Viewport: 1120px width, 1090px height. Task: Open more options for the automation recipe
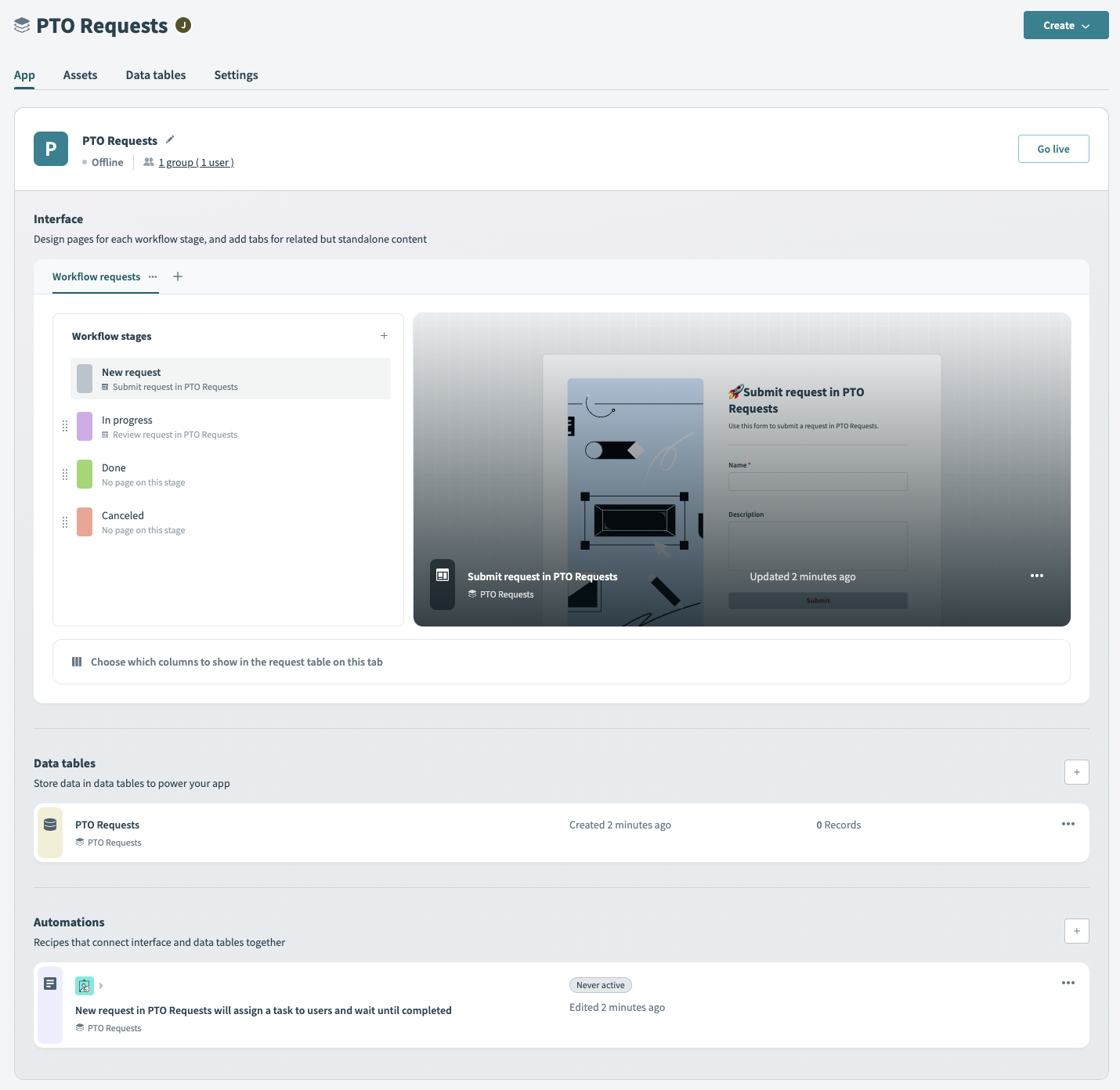point(1068,983)
